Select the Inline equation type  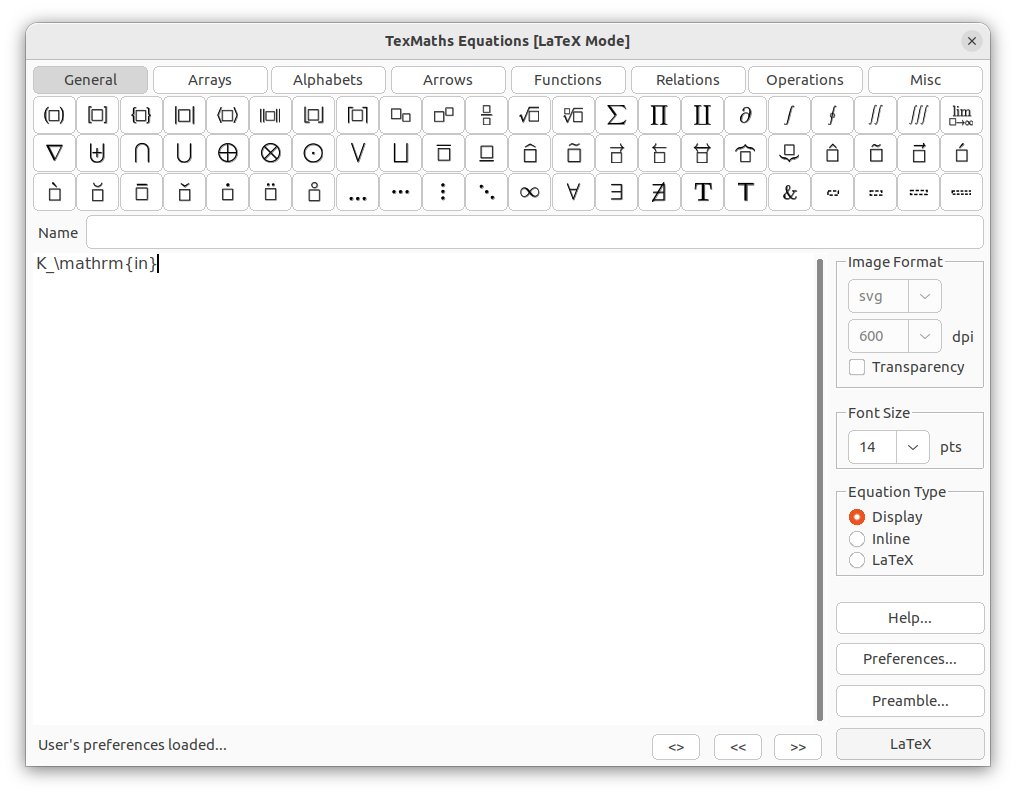[x=857, y=539]
